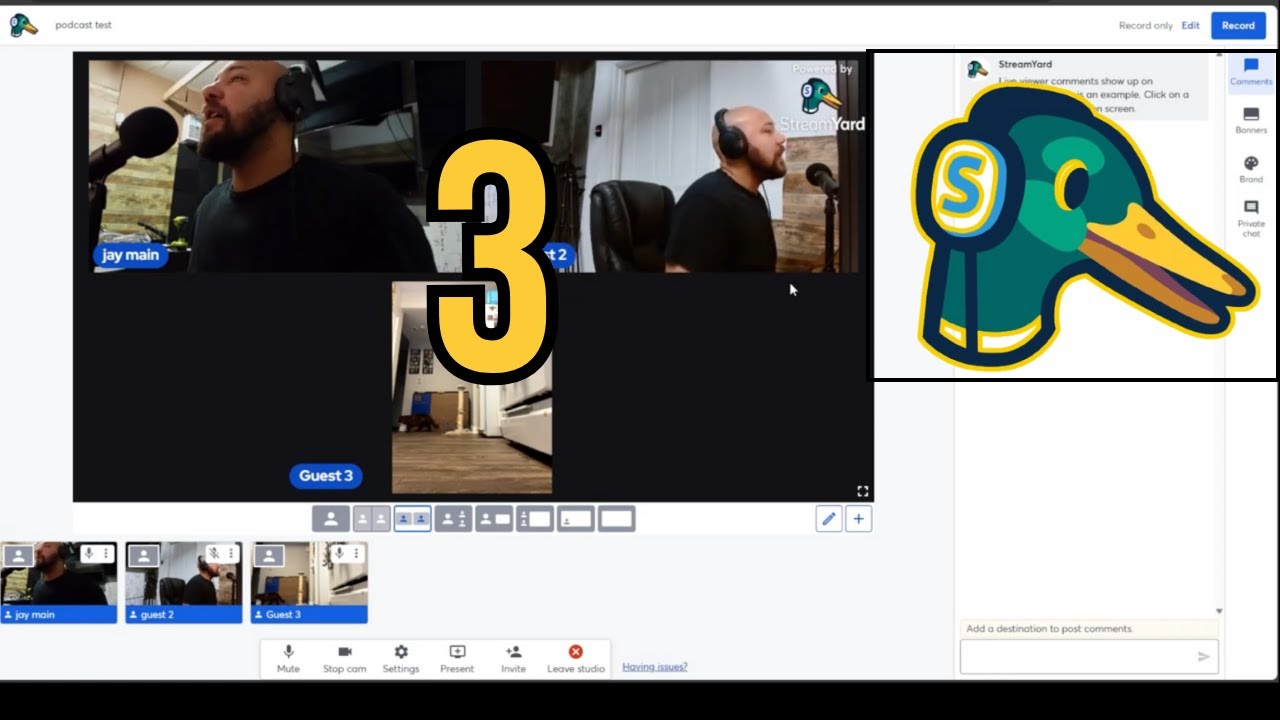Screen dimensions: 1280x720
Task: Click the Guest 3 camera thumbnail
Action: pos(309,583)
